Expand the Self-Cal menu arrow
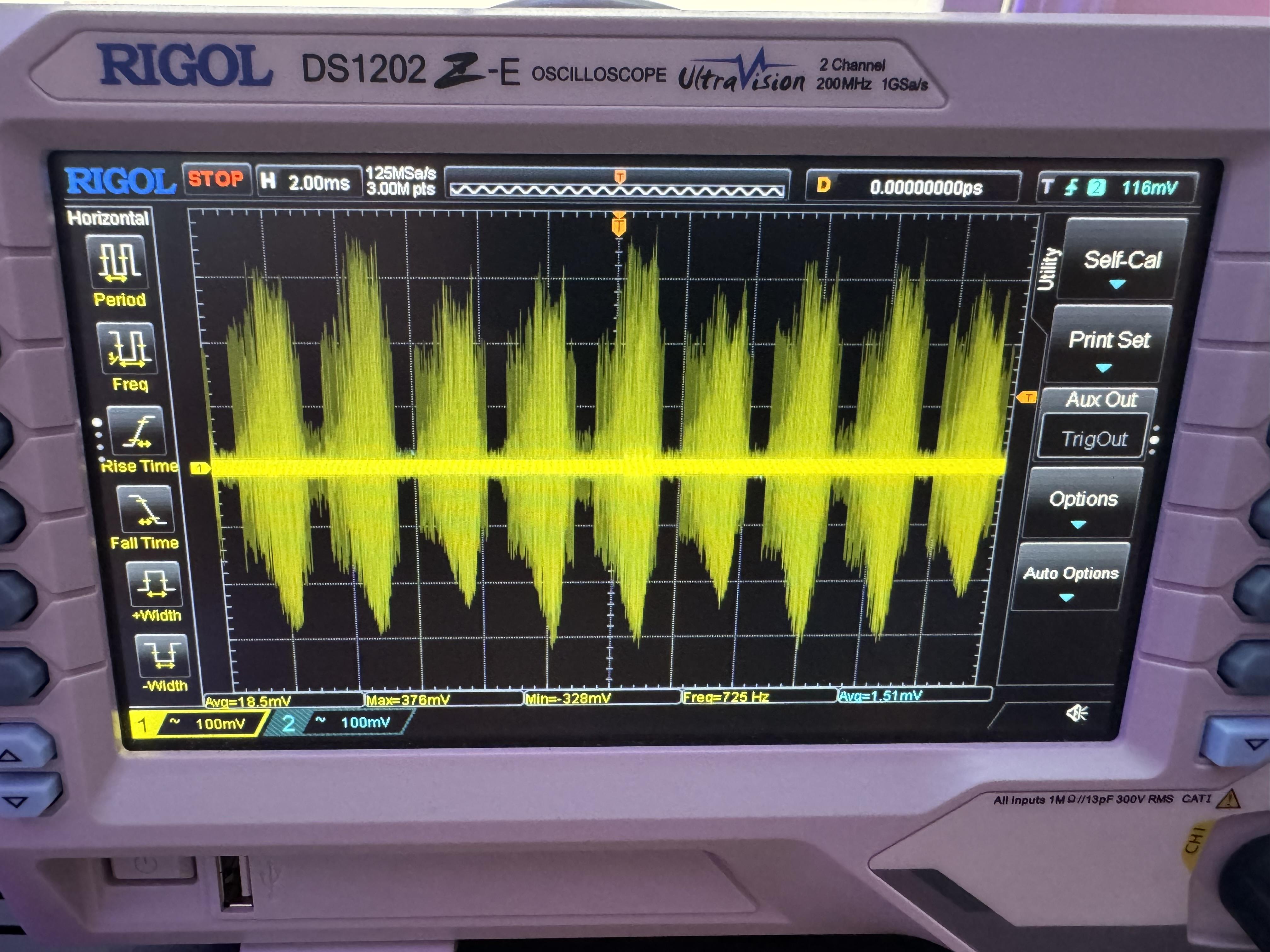This screenshot has width=1270, height=952. click(1117, 284)
